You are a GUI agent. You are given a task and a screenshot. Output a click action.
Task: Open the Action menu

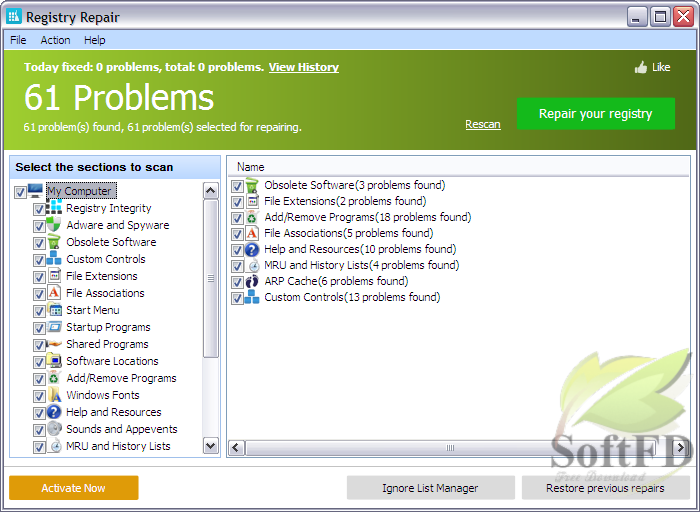coord(55,40)
